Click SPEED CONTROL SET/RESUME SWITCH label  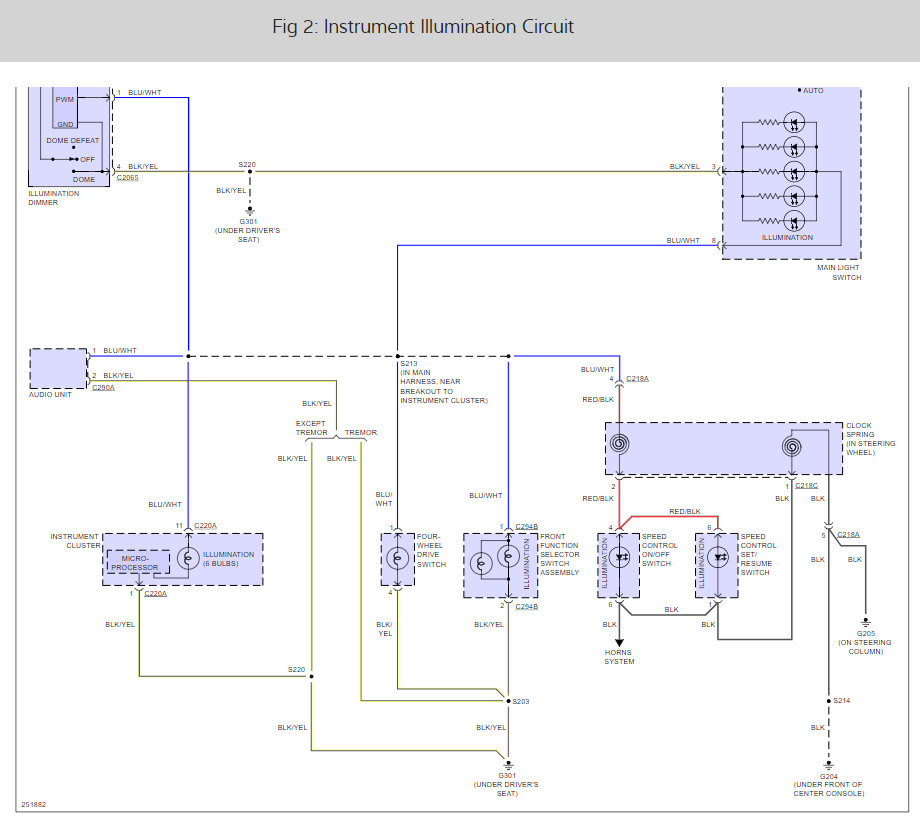[x=758, y=554]
